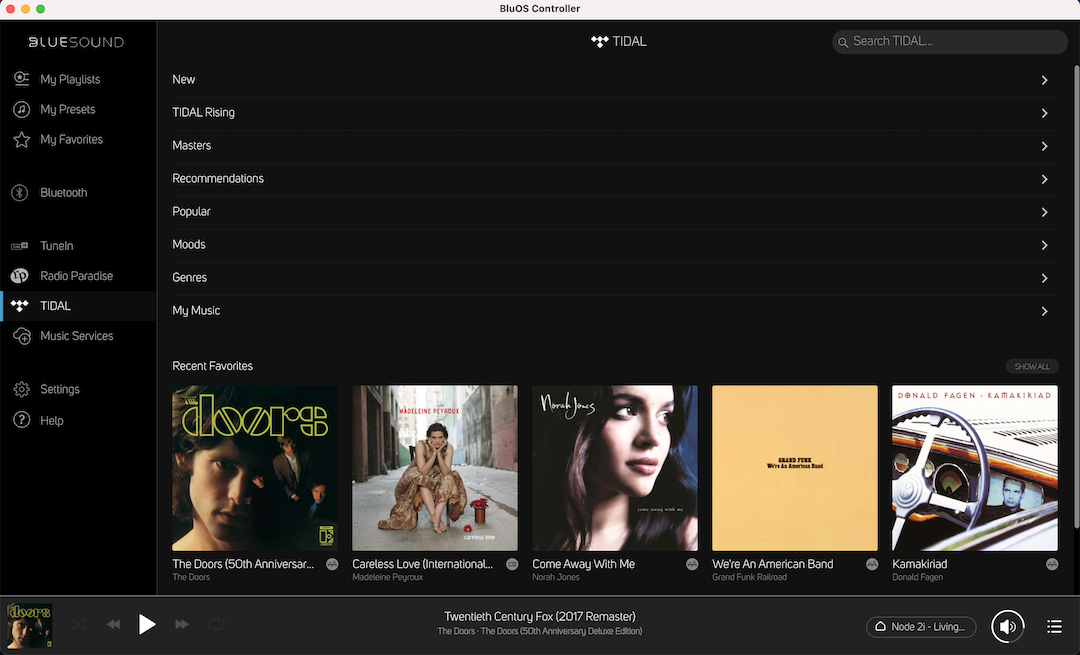Open options icon for Come Away With Me
This screenshot has width=1080, height=655.
click(x=692, y=564)
